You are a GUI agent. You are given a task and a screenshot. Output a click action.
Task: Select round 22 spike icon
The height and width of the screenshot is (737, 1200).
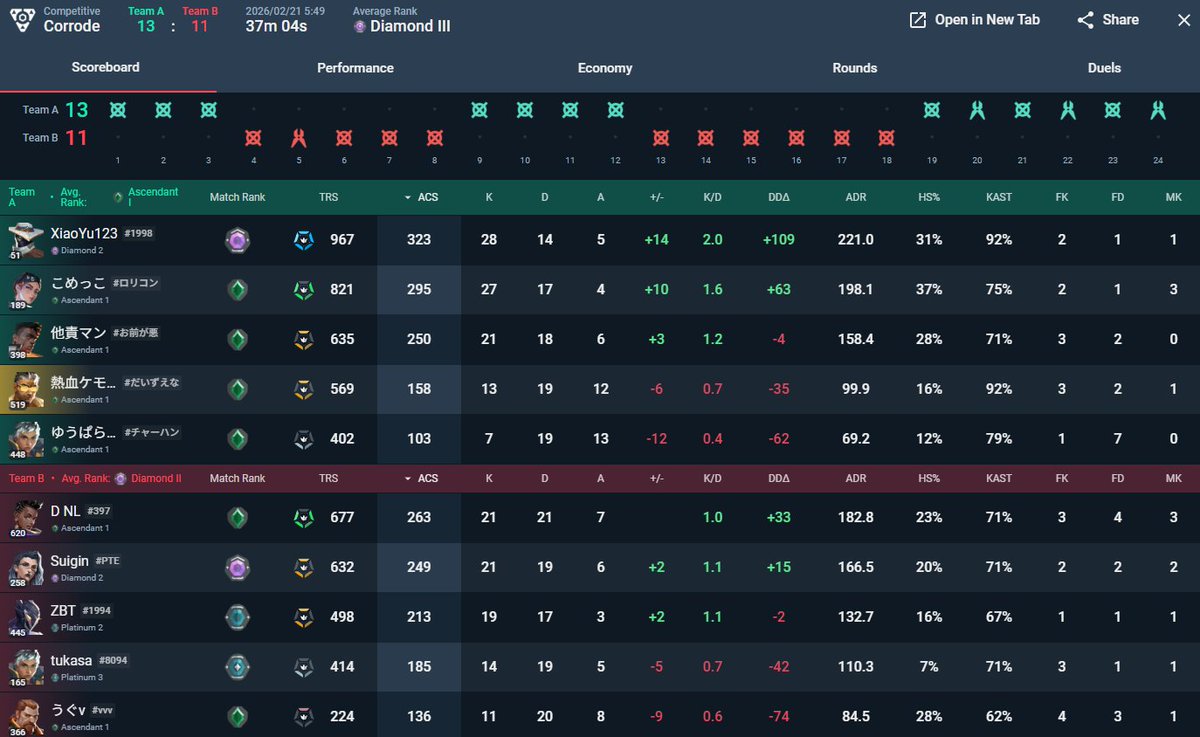coord(1068,110)
